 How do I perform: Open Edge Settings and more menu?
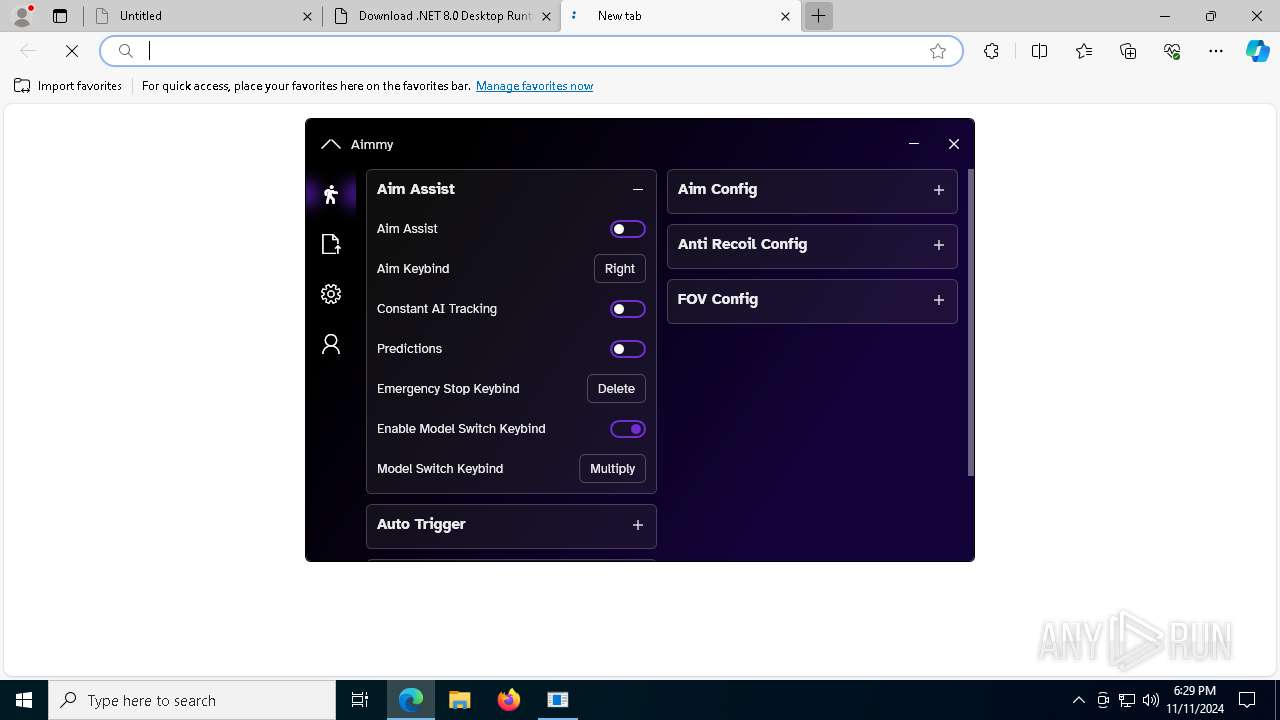click(1216, 51)
